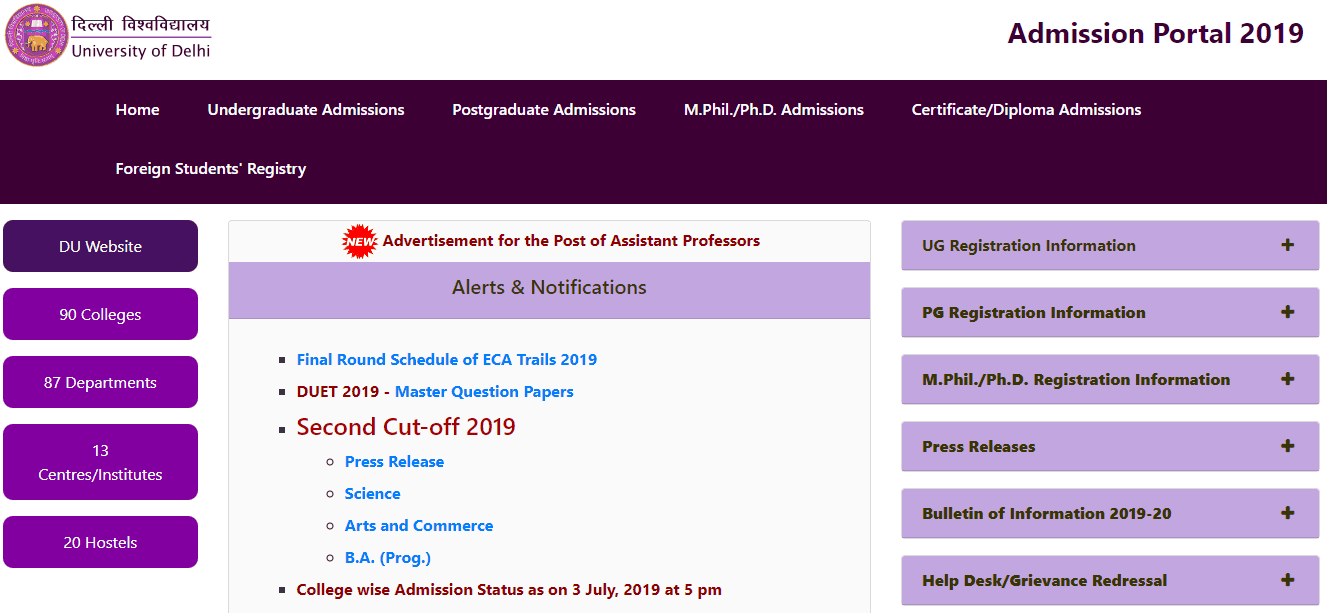Open Undergraduate Admissions menu

click(306, 110)
